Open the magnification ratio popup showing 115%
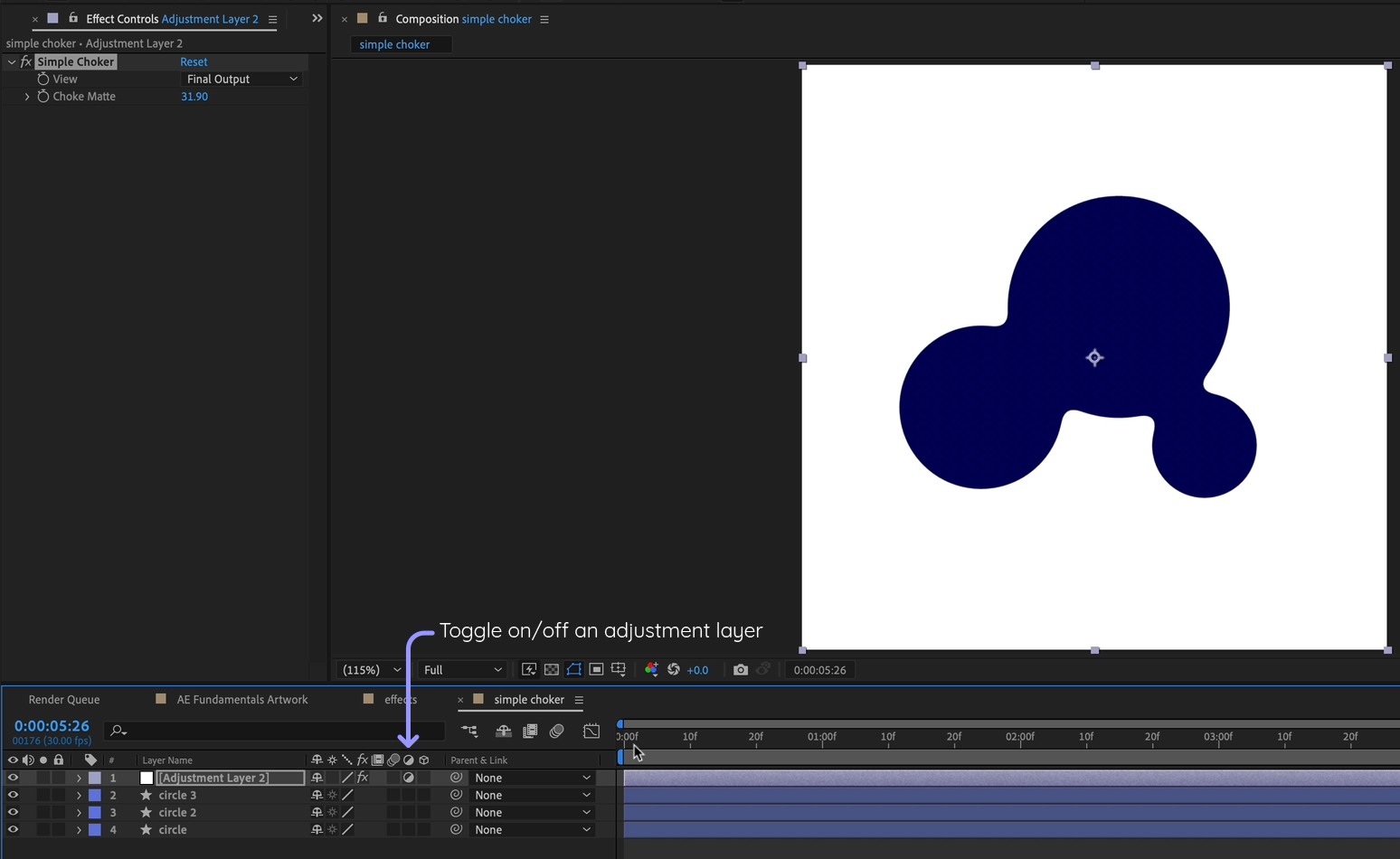The height and width of the screenshot is (859, 1400). point(369,669)
